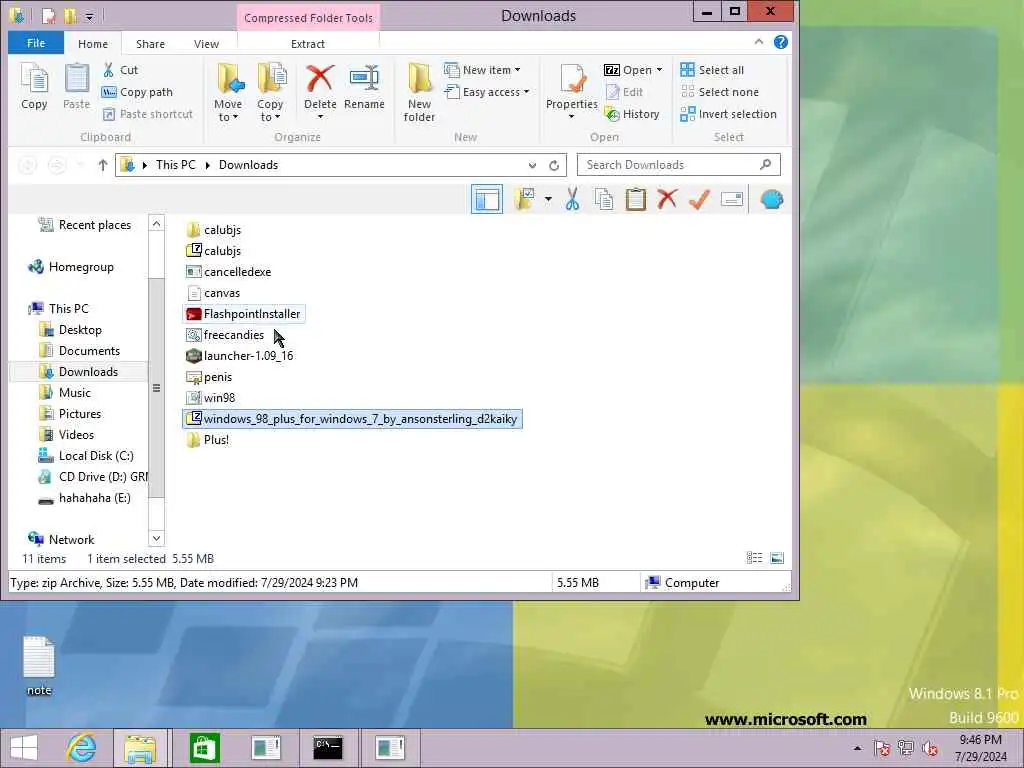Click folder options icon in secondary toolbar
1024x768 pixels.
tap(524, 199)
